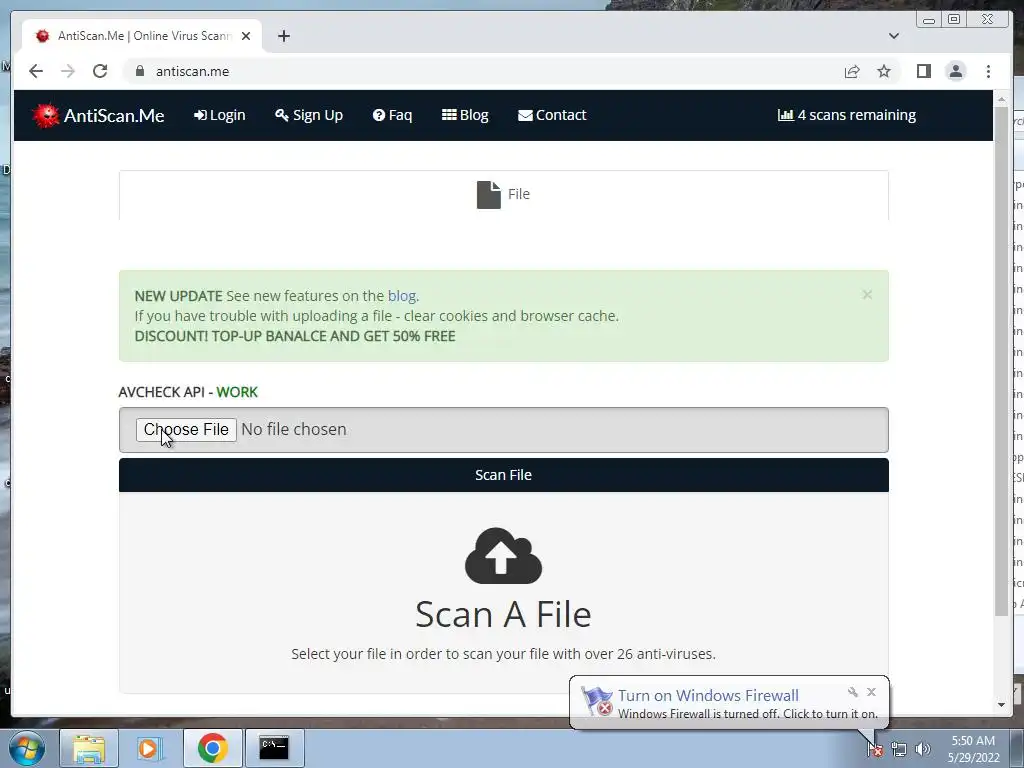Open network tray icon
1024x768 pixels.
pyautogui.click(x=899, y=749)
